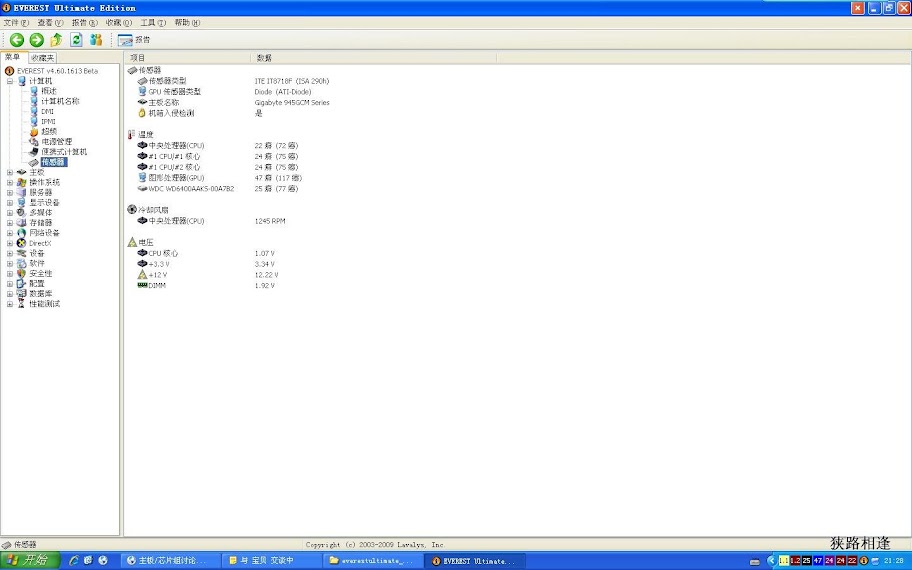Click the 开始 Start button
Viewport: 912px width, 570px height.
pyautogui.click(x=30, y=561)
